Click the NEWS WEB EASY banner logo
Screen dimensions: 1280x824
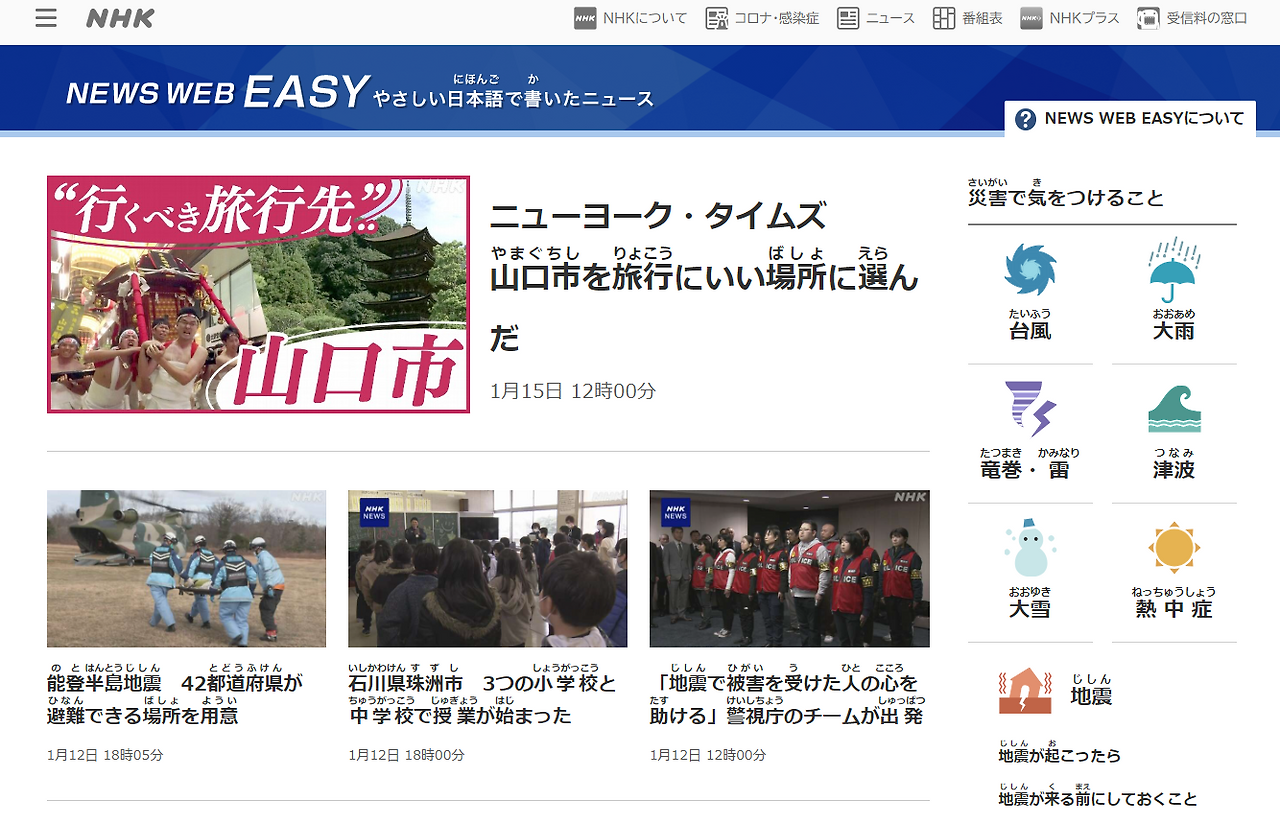point(218,92)
